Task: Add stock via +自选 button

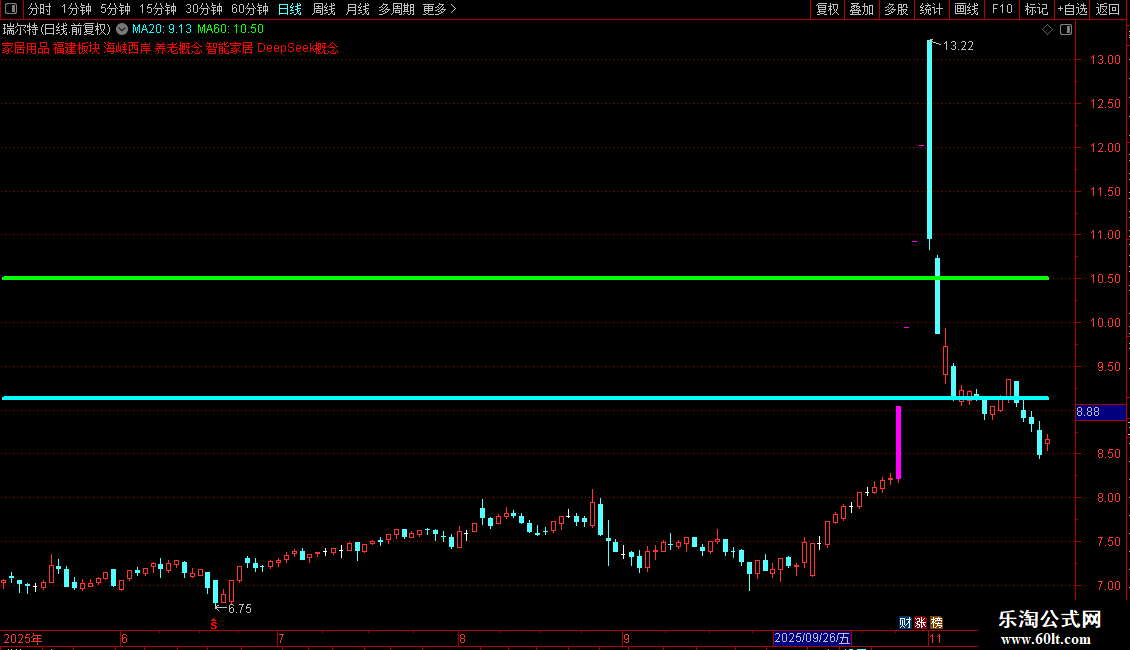Action: pos(1072,9)
